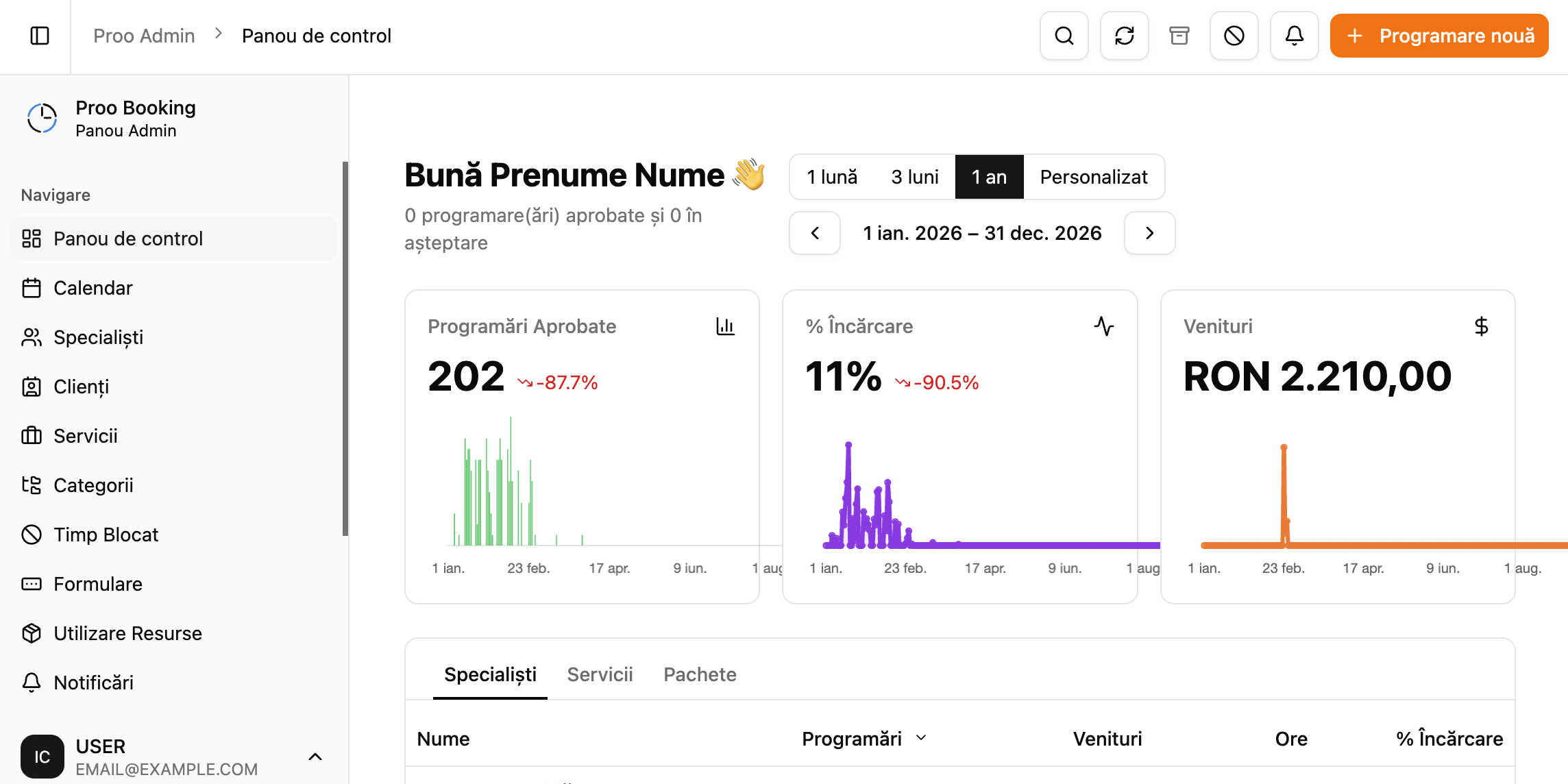Switch to the Servicii tab
The height and width of the screenshot is (784, 1568).
[x=600, y=674]
